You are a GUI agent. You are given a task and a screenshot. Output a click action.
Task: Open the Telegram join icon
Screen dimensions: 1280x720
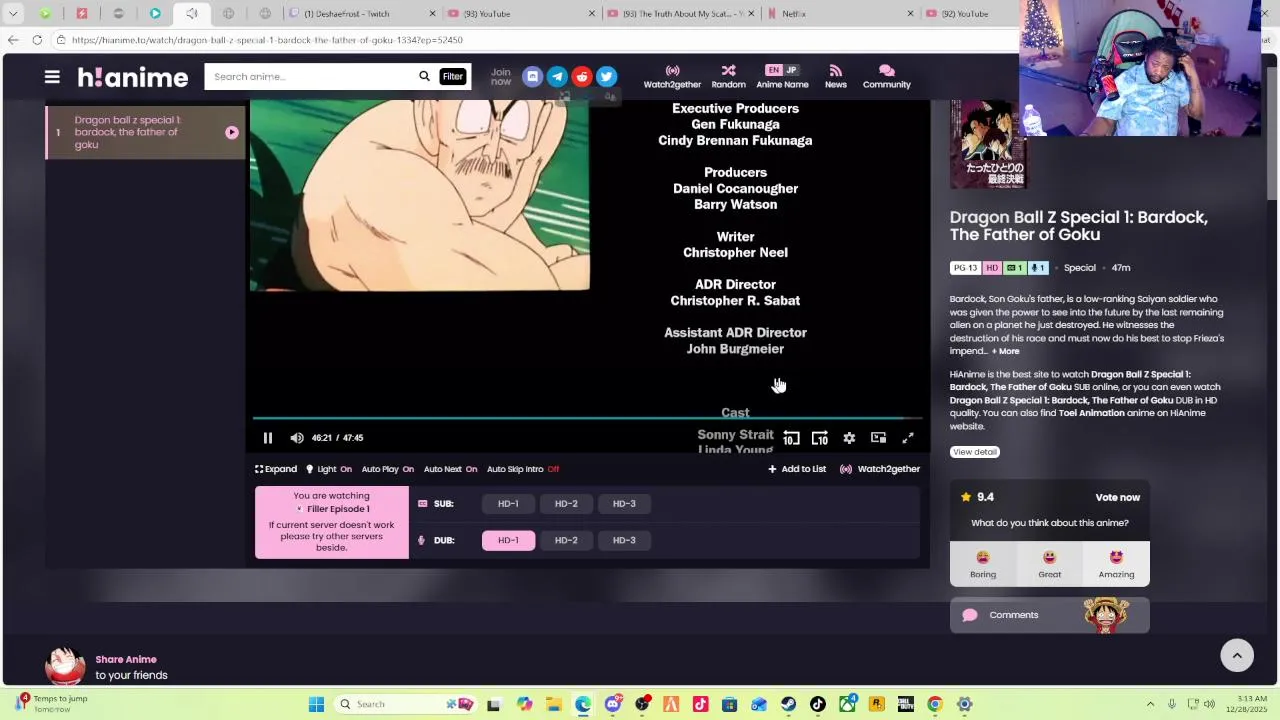coord(557,77)
